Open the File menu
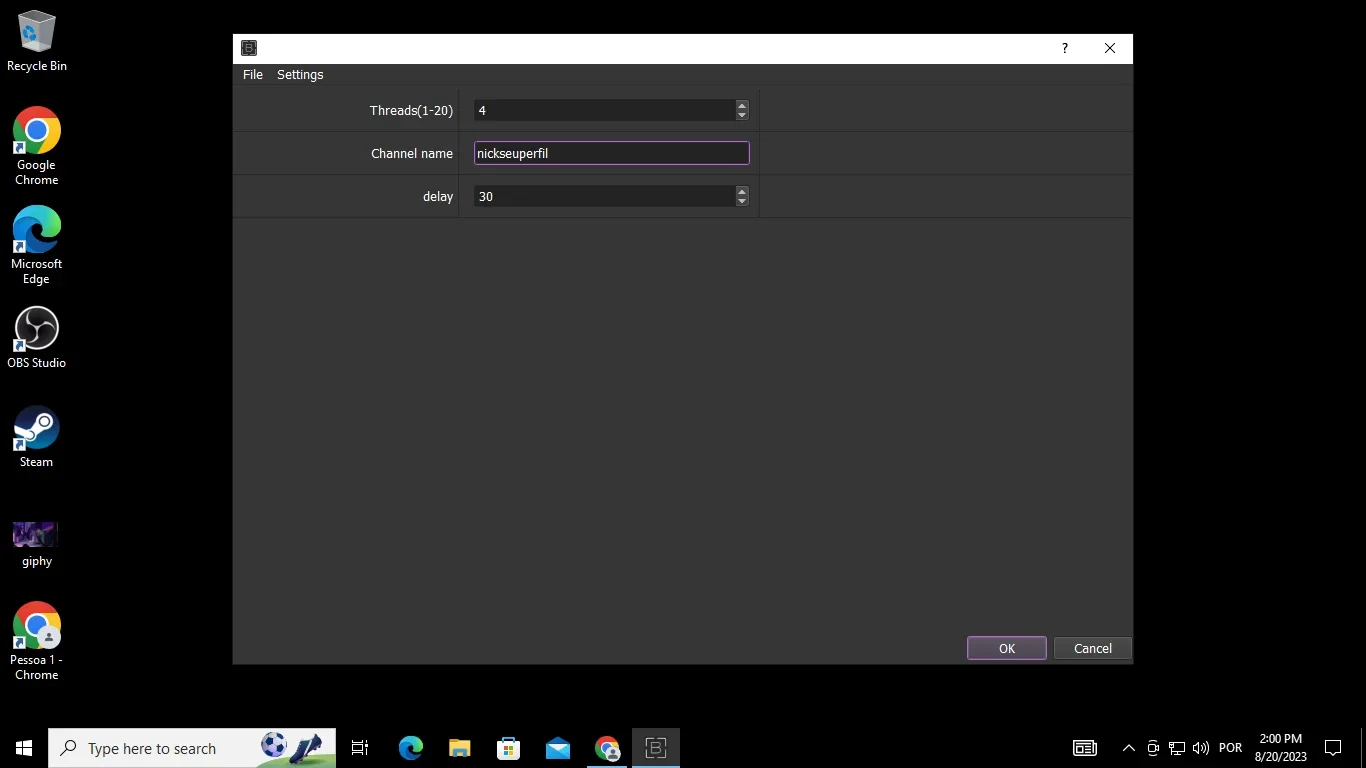 (253, 75)
